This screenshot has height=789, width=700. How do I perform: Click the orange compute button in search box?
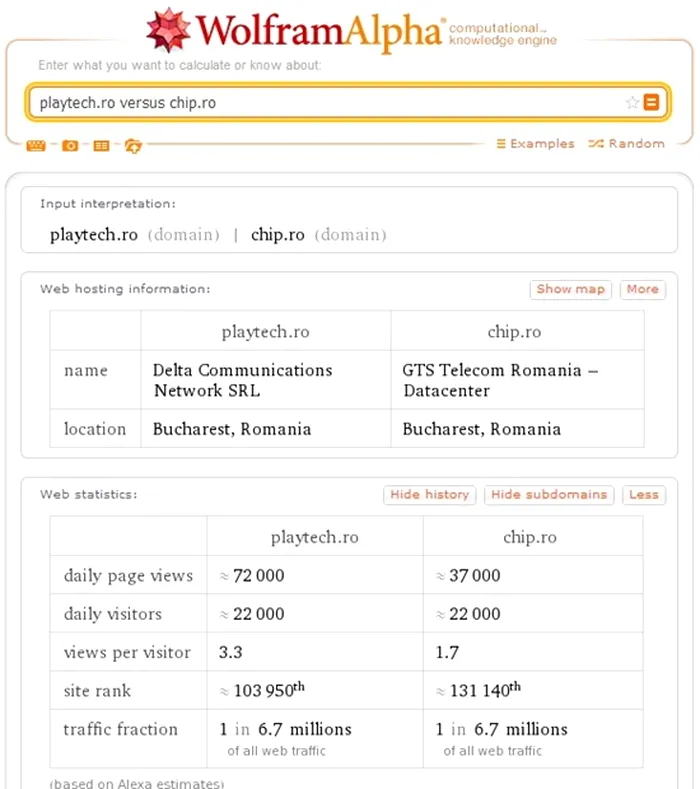[x=651, y=102]
